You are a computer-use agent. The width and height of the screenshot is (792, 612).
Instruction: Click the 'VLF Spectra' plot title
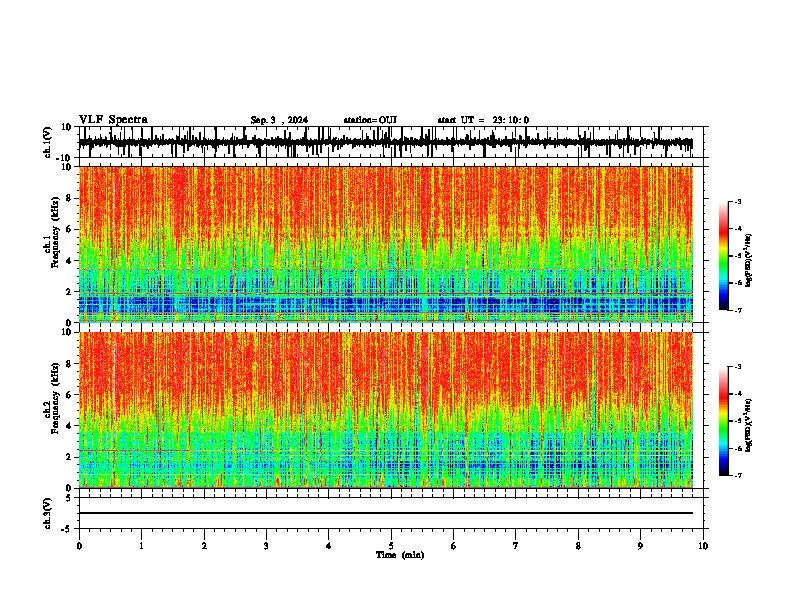[x=113, y=120]
